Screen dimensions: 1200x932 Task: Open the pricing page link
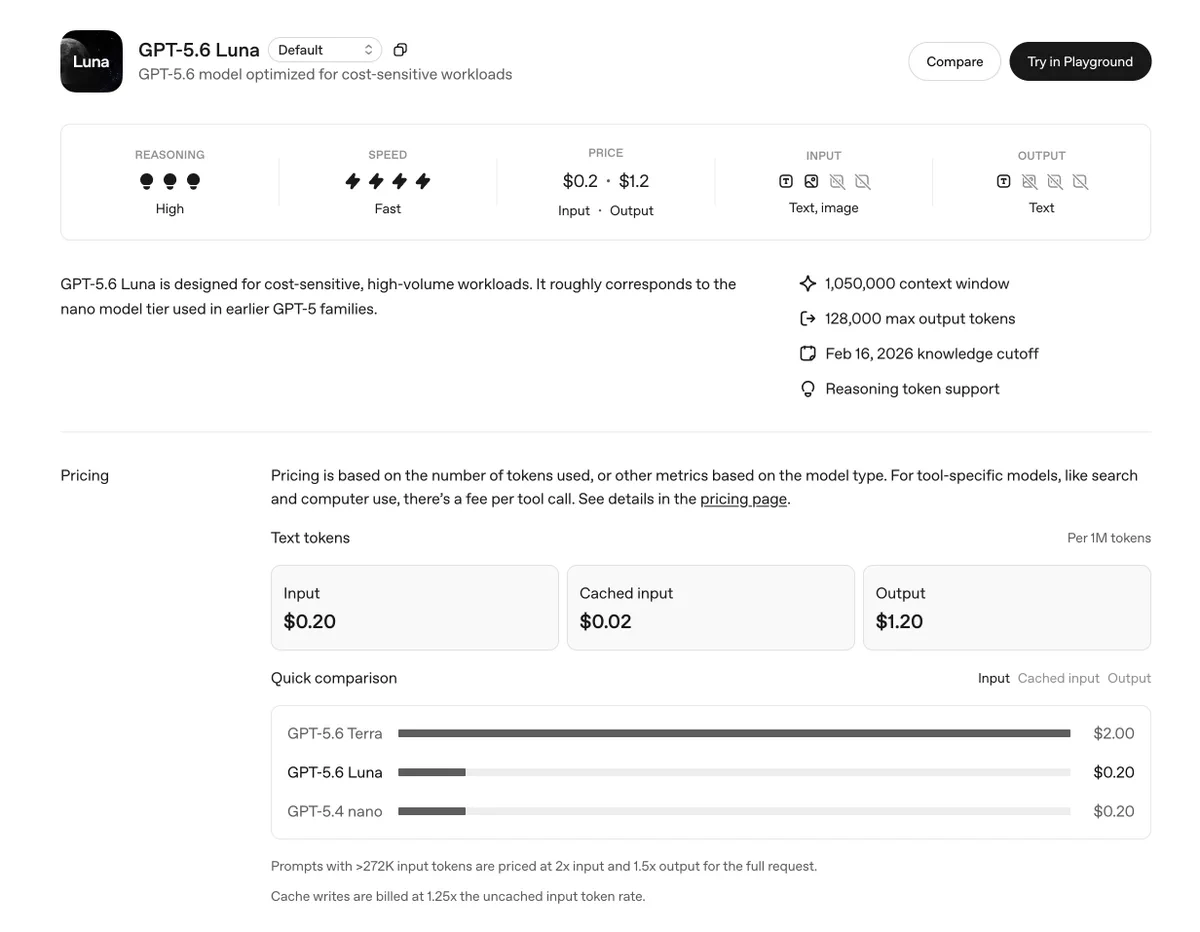(743, 499)
